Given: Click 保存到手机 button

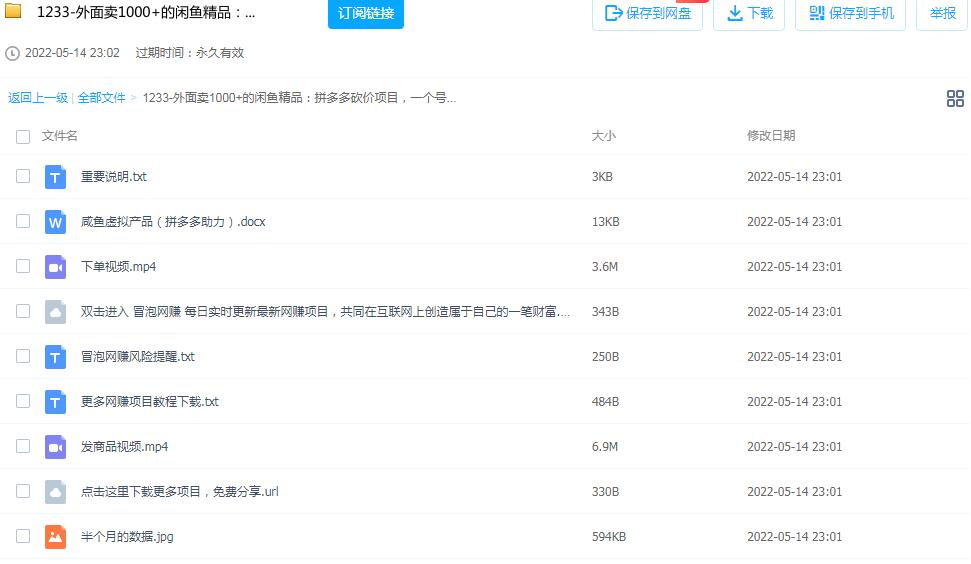Looking at the screenshot, I should [x=850, y=14].
